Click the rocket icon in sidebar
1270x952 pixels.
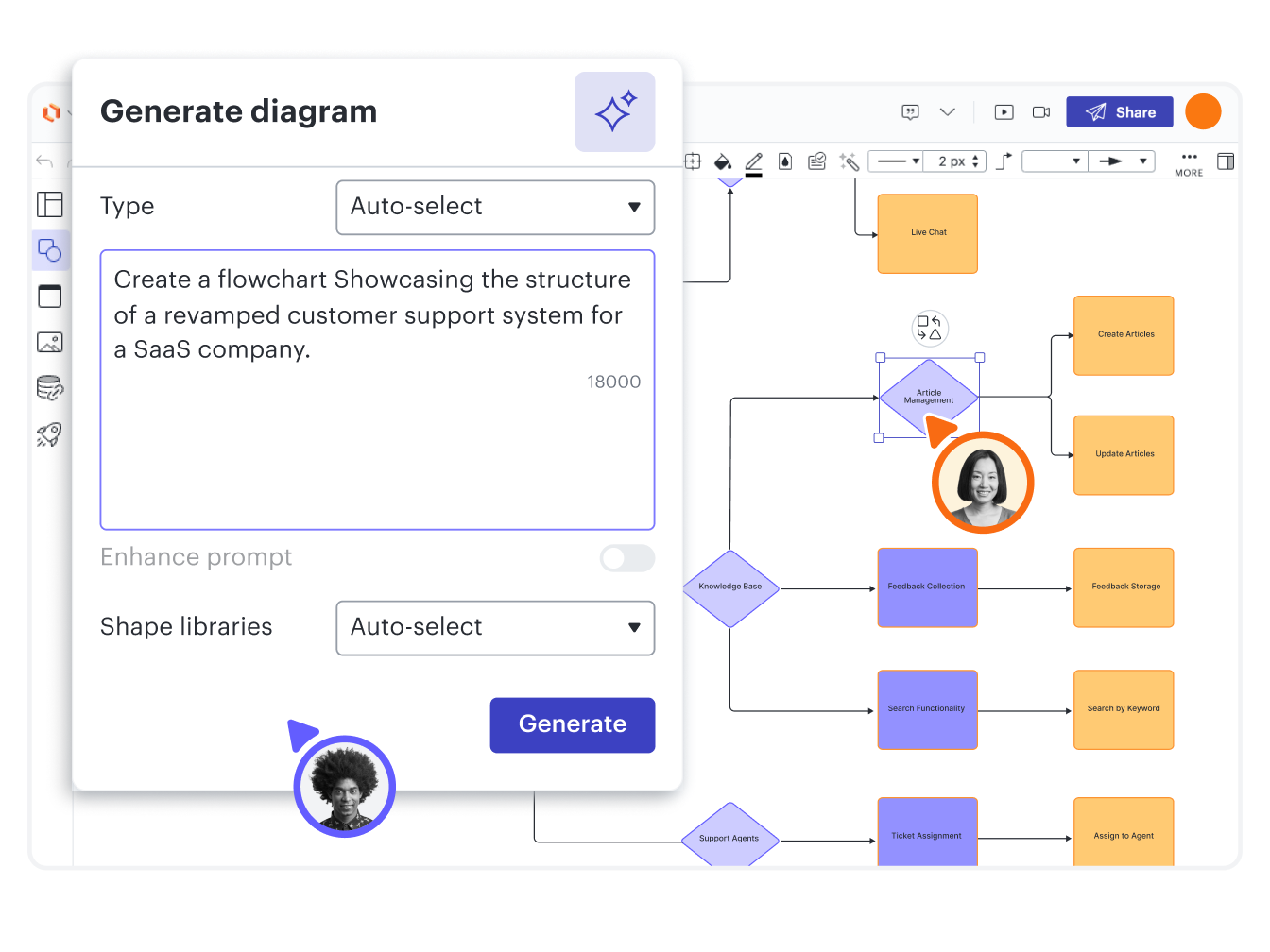pos(49,434)
